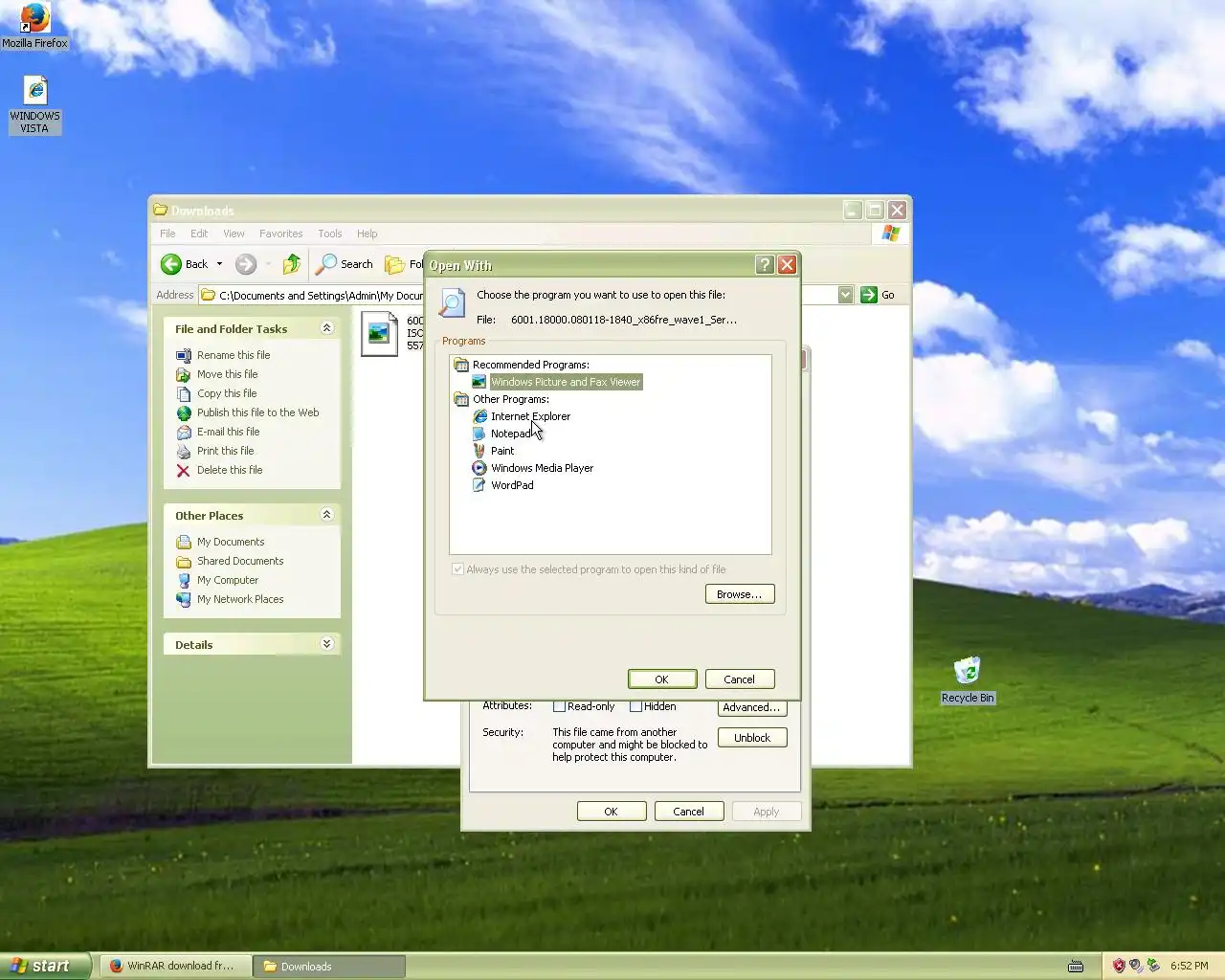1225x980 pixels.
Task: Expand the Details panel
Action: coord(326,644)
